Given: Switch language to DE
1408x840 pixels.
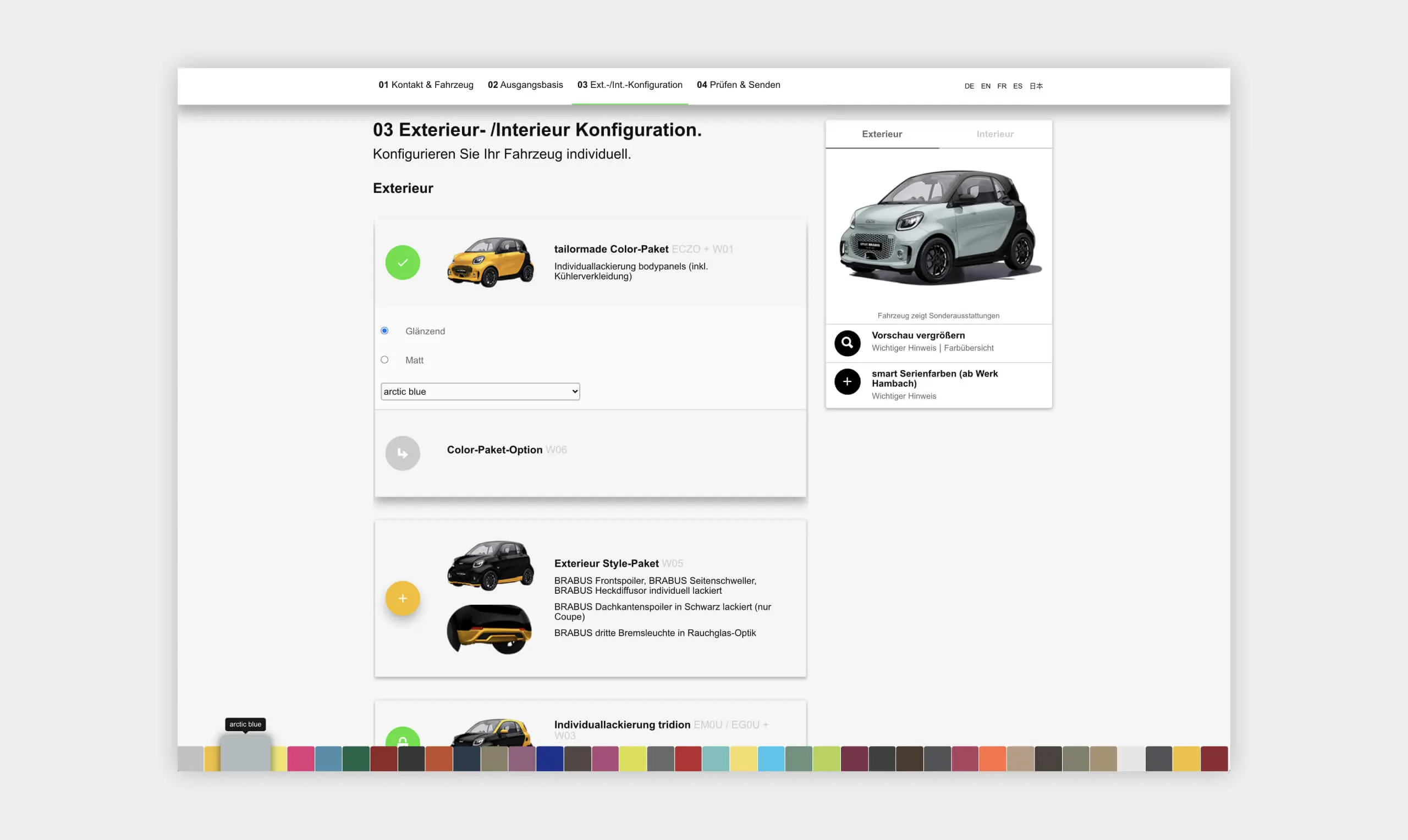Looking at the screenshot, I should 969,86.
